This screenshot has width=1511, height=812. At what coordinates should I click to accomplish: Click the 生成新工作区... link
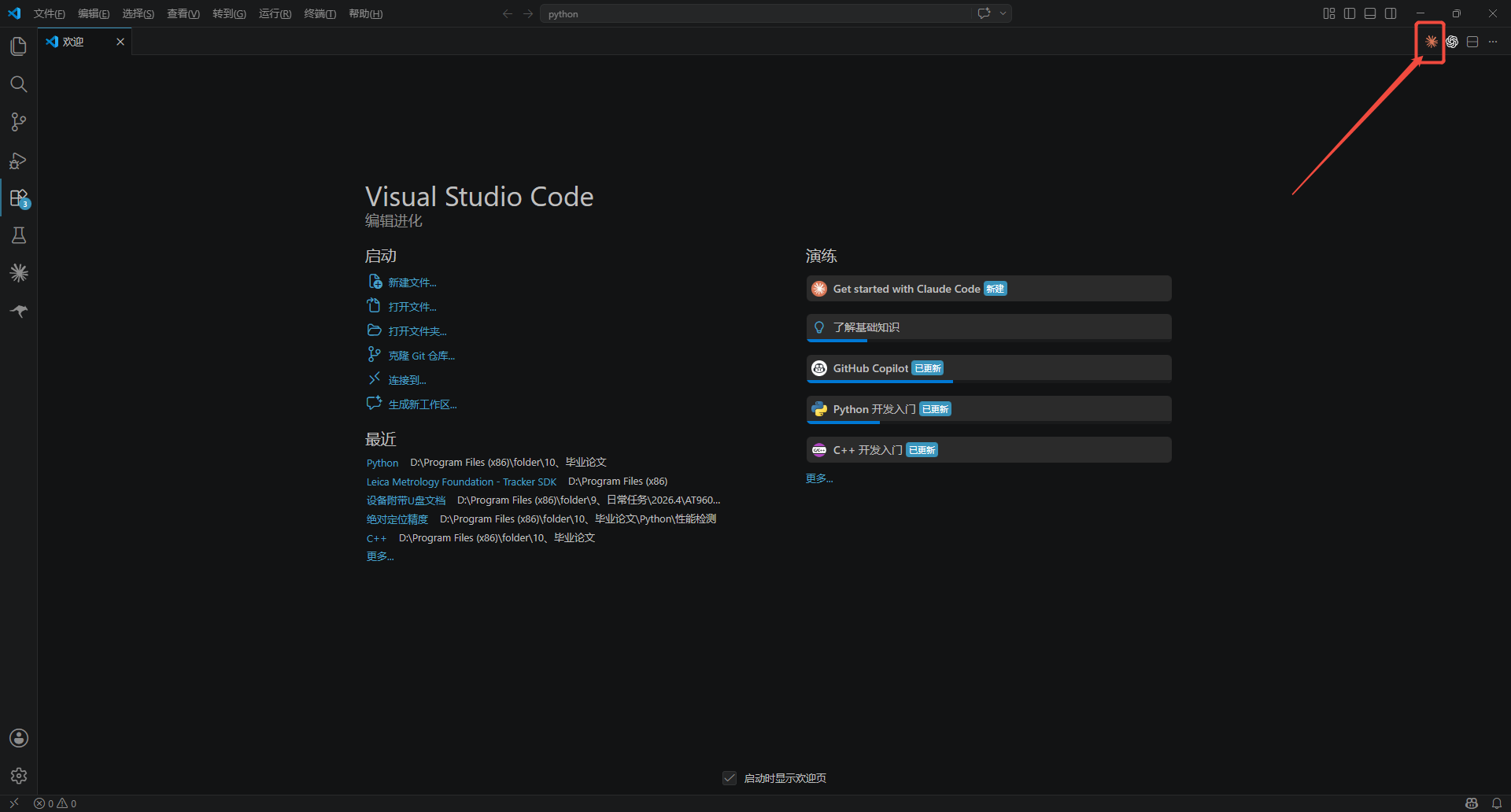tap(423, 404)
